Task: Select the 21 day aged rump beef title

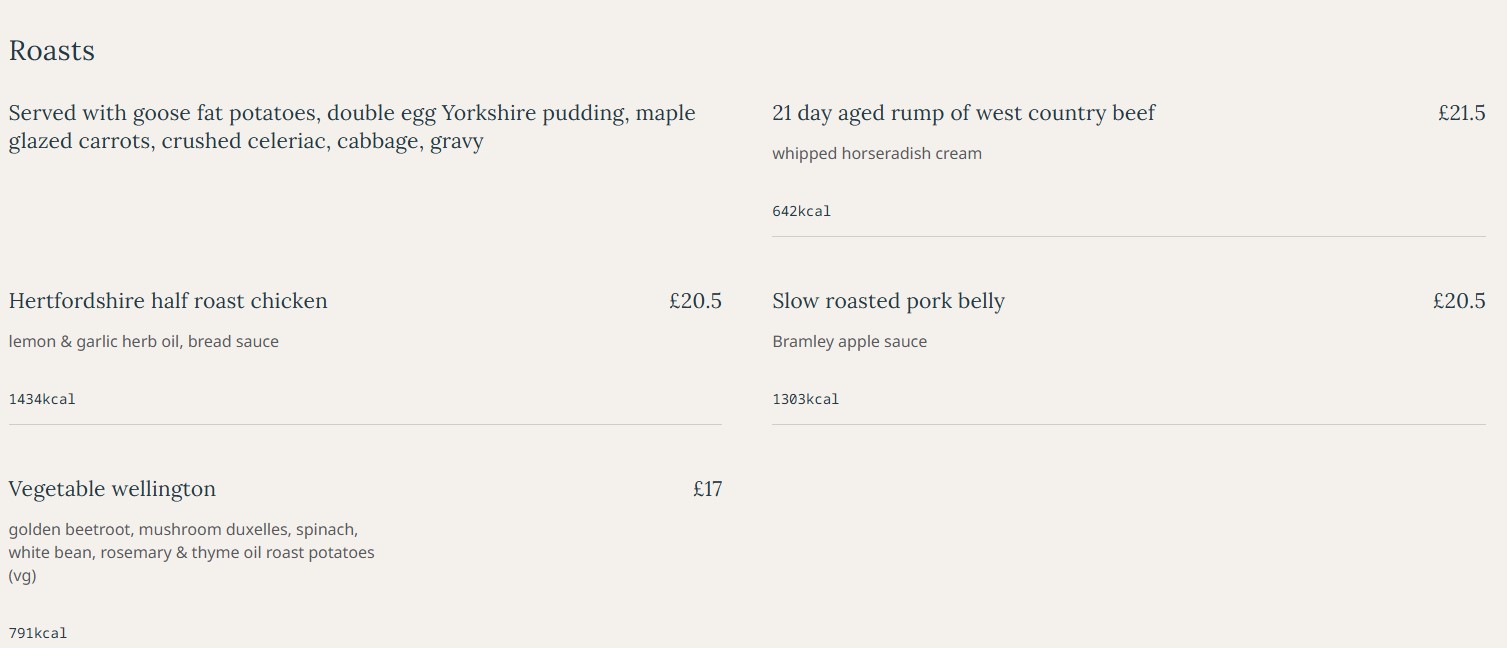Action: 963,113
